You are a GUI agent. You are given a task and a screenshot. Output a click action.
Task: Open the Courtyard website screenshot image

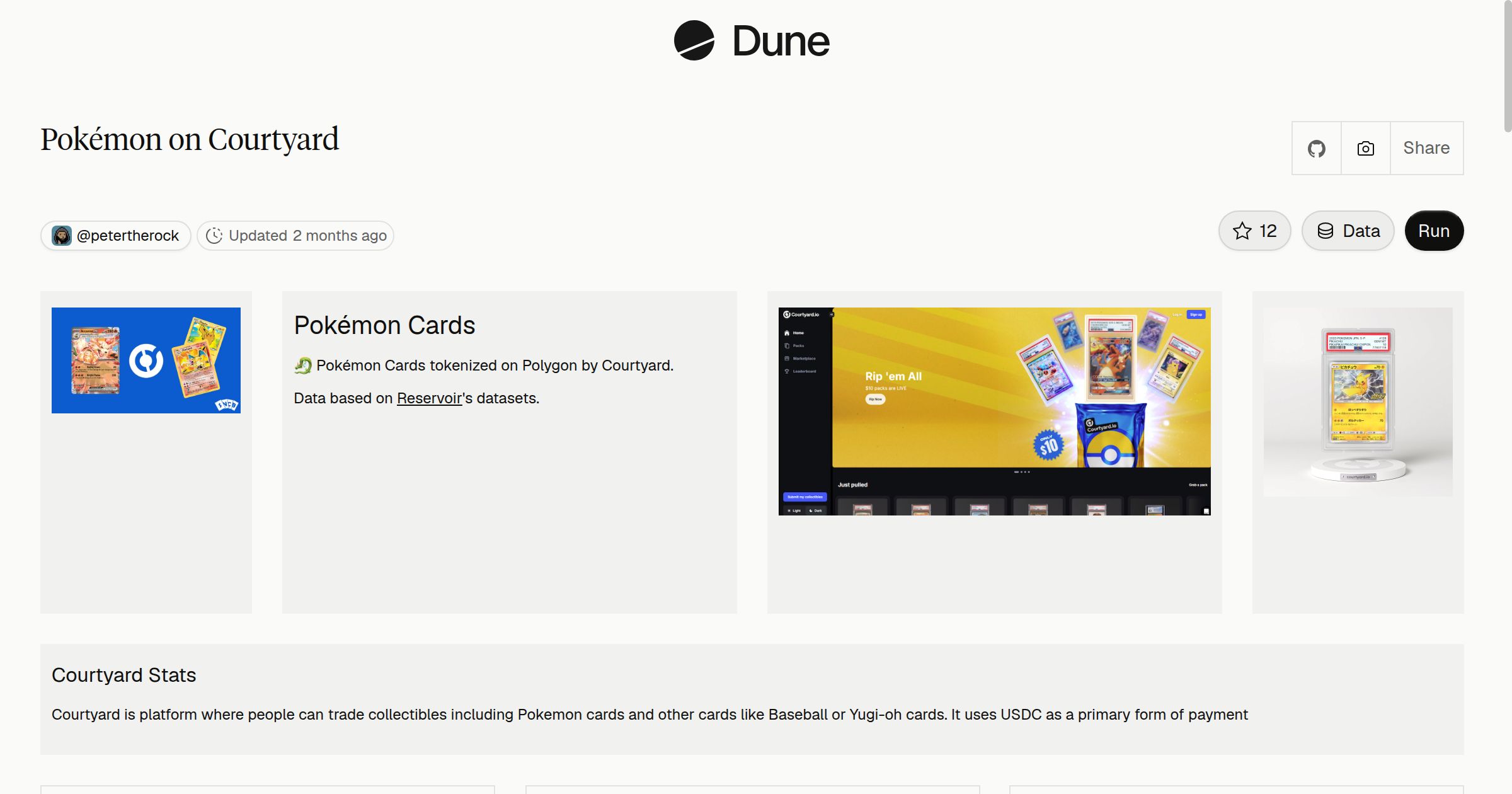click(994, 411)
